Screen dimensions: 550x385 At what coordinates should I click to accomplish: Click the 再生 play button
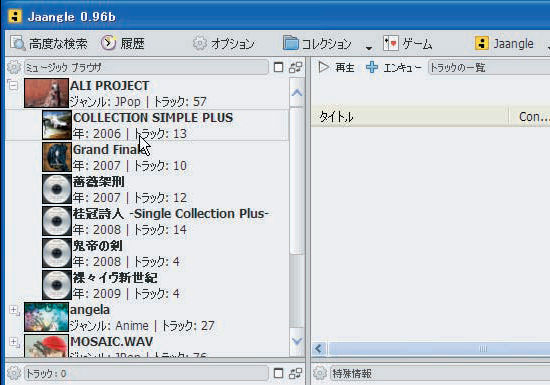[x=336, y=67]
